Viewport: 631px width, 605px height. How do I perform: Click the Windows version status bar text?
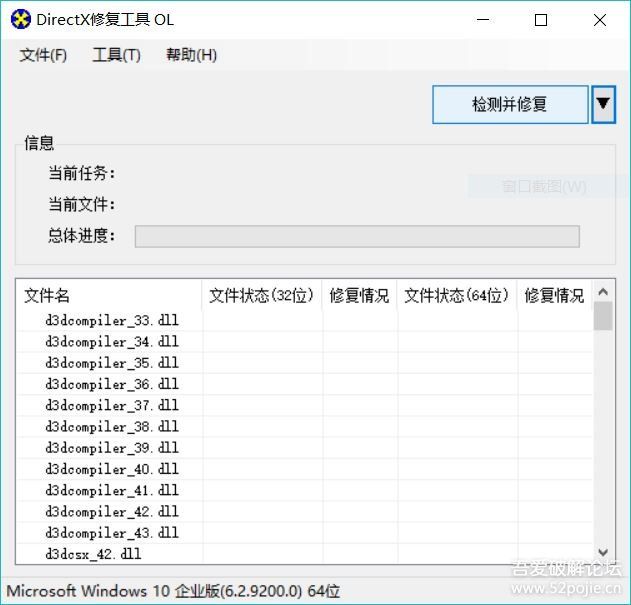pos(173,591)
